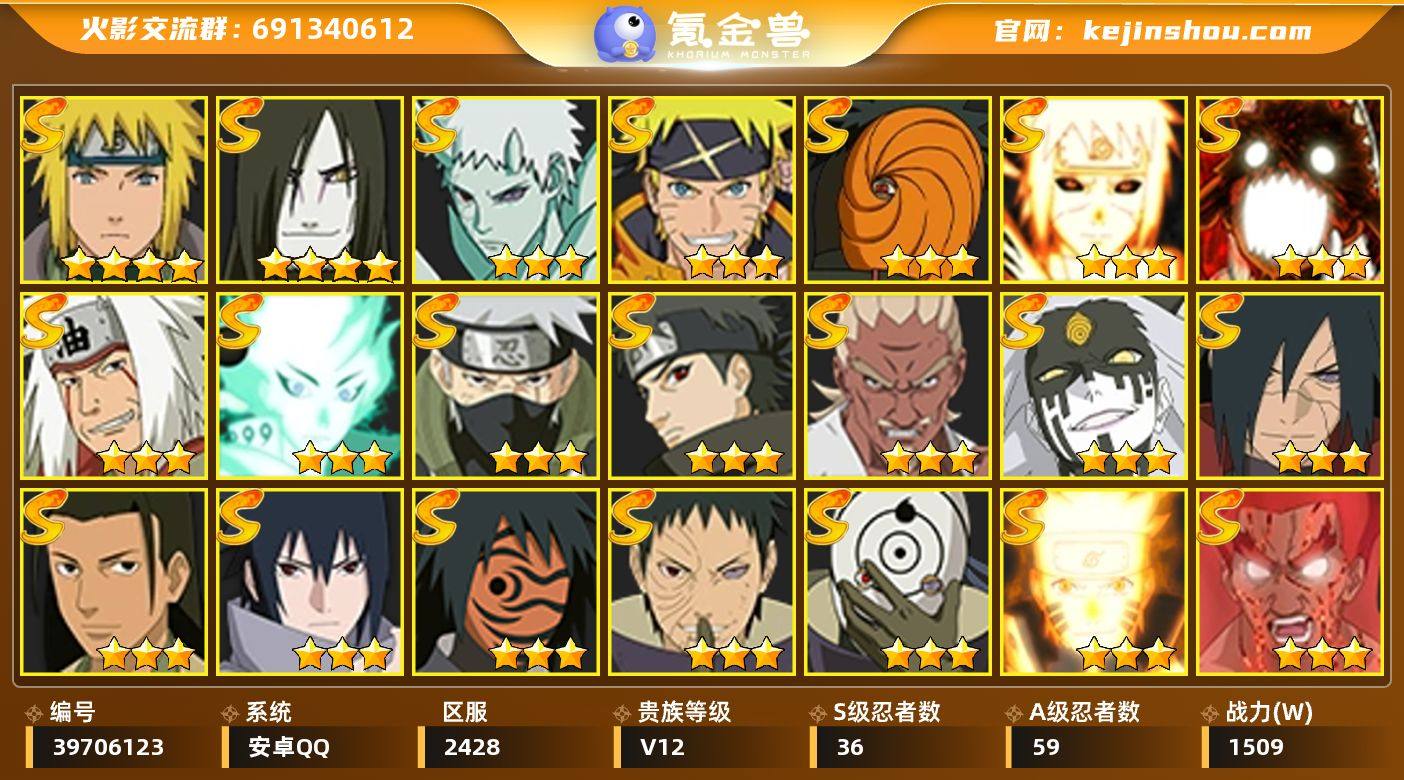Click the S-rank ninja count 36
Screen dimensions: 1404x780
coord(902,747)
